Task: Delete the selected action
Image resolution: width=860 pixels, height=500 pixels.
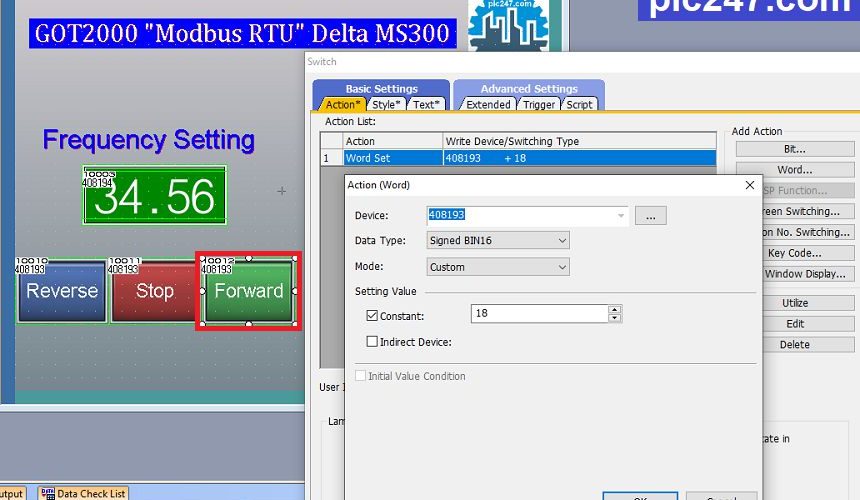Action: pyautogui.click(x=808, y=345)
